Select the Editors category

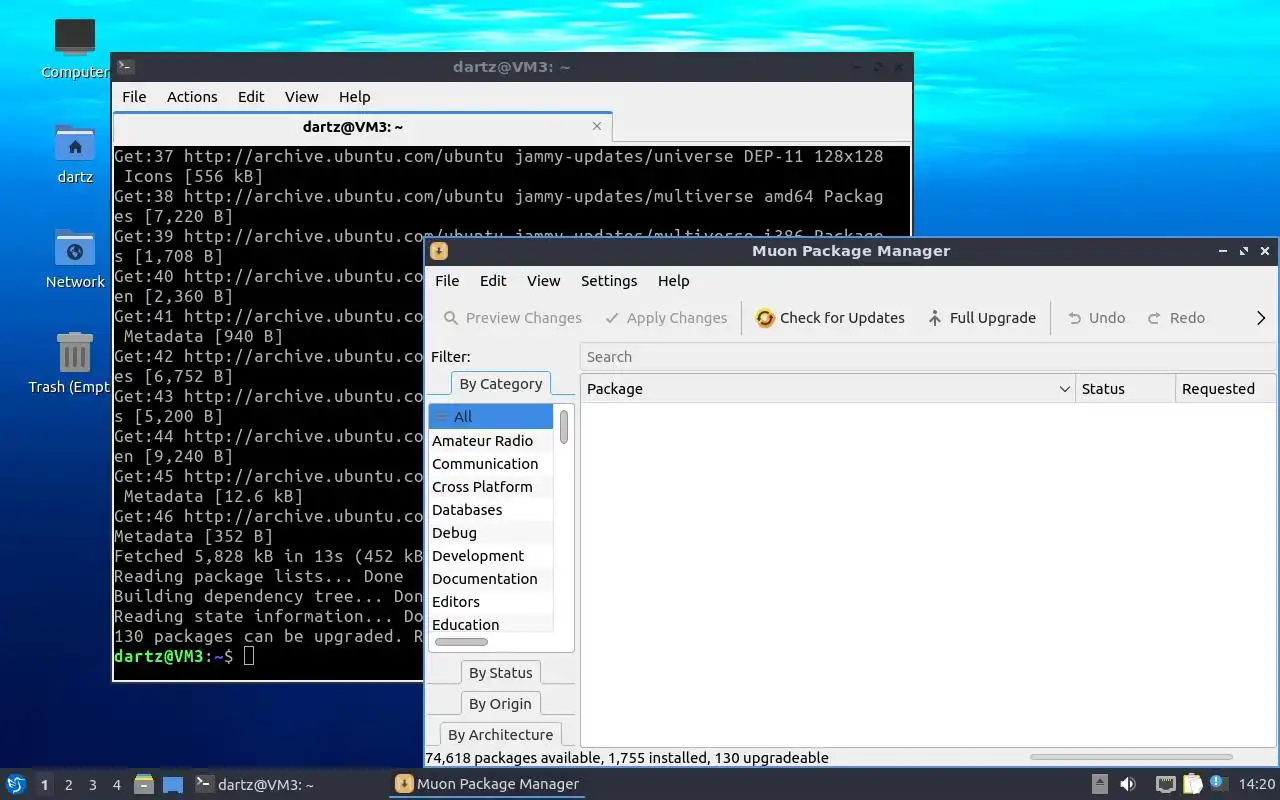[x=490, y=602]
